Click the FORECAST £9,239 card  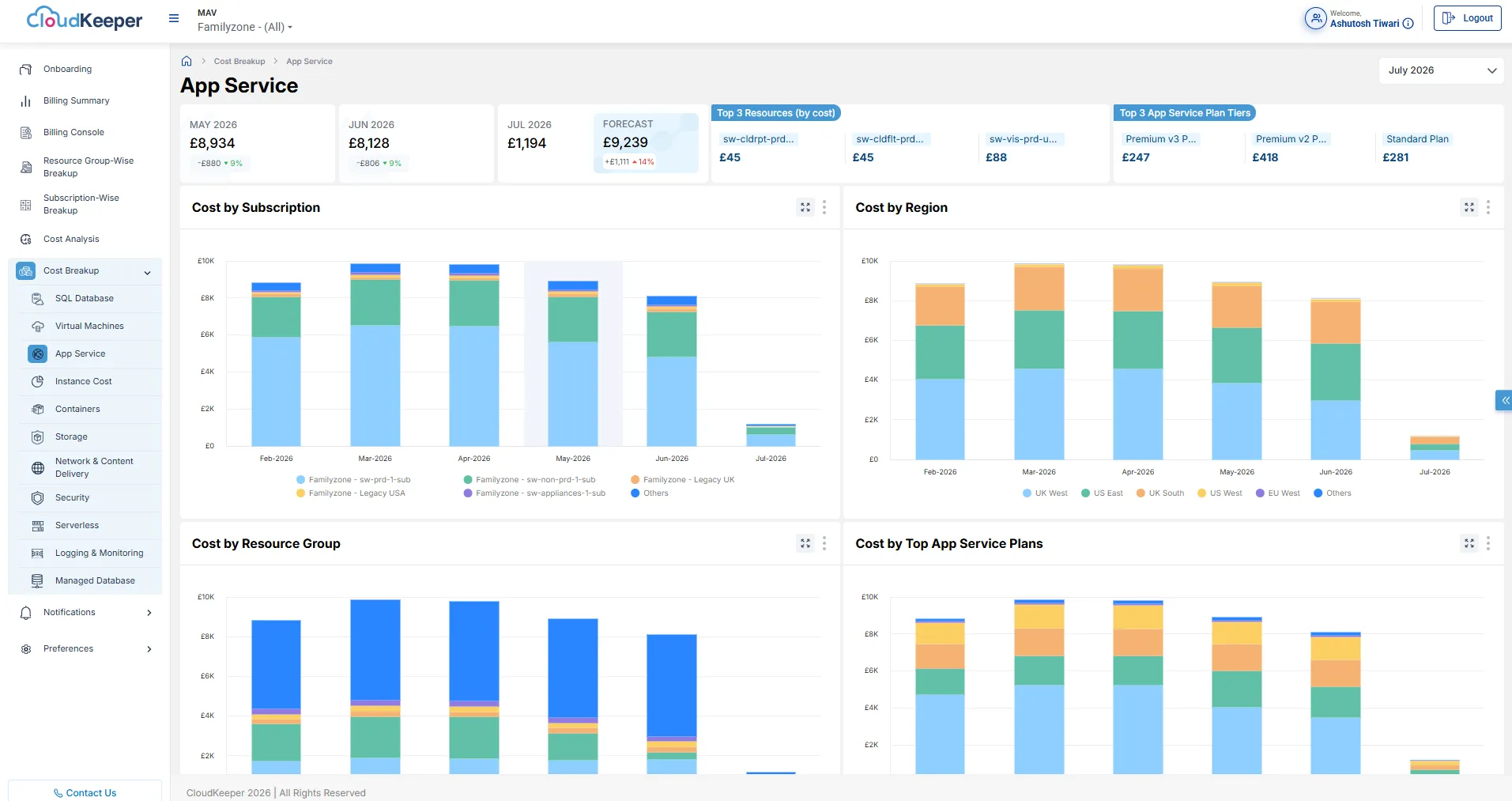pyautogui.click(x=647, y=143)
